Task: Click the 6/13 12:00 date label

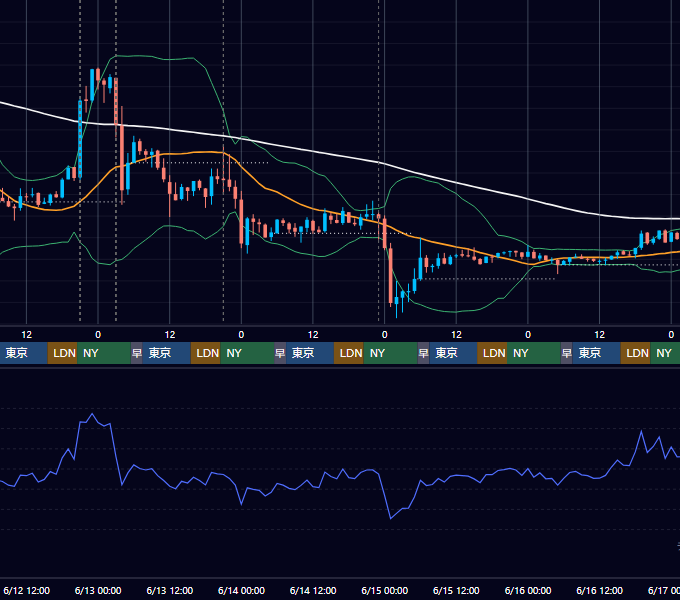Action: (x=170, y=590)
